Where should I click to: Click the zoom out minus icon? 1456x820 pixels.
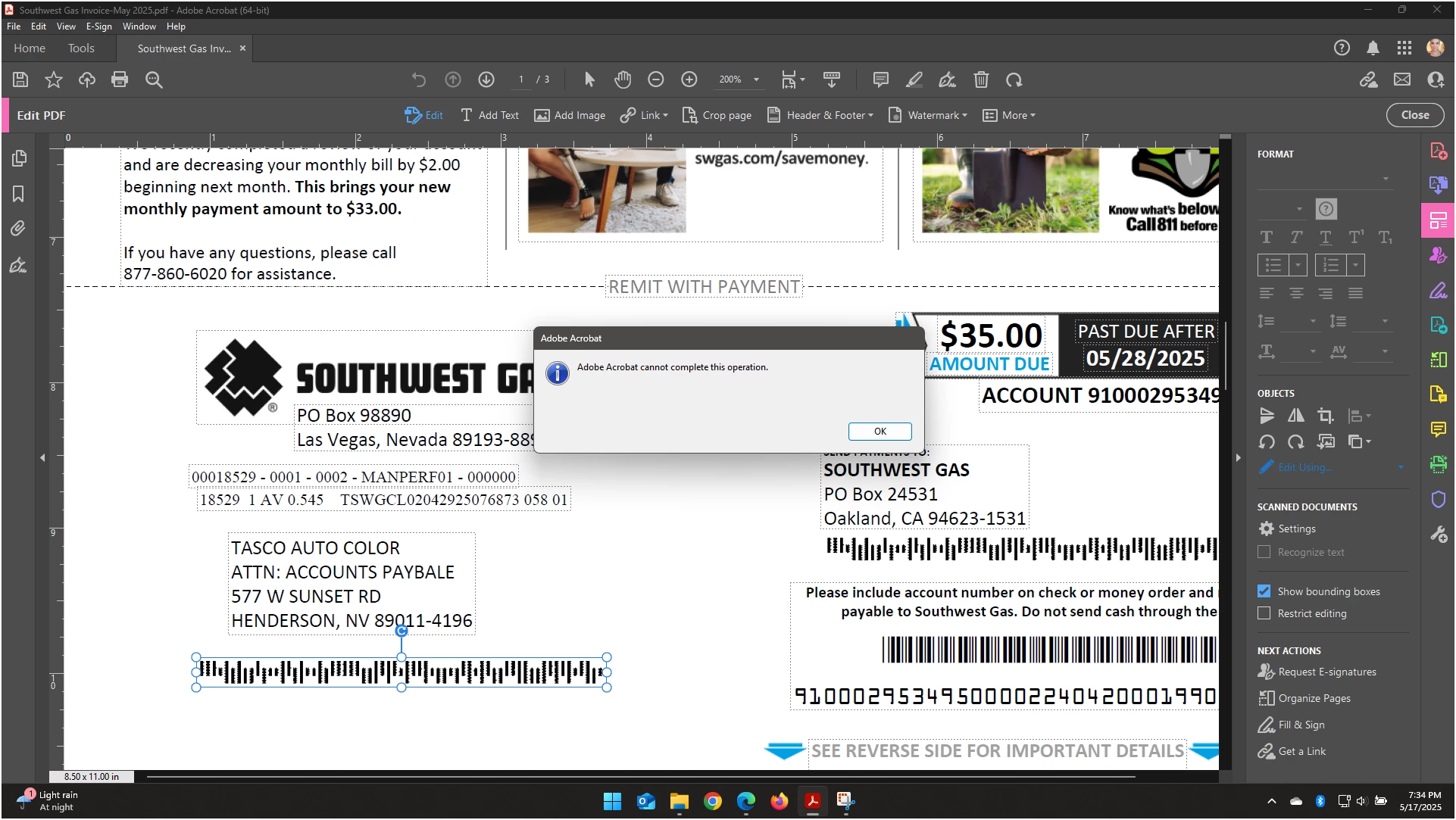(656, 80)
